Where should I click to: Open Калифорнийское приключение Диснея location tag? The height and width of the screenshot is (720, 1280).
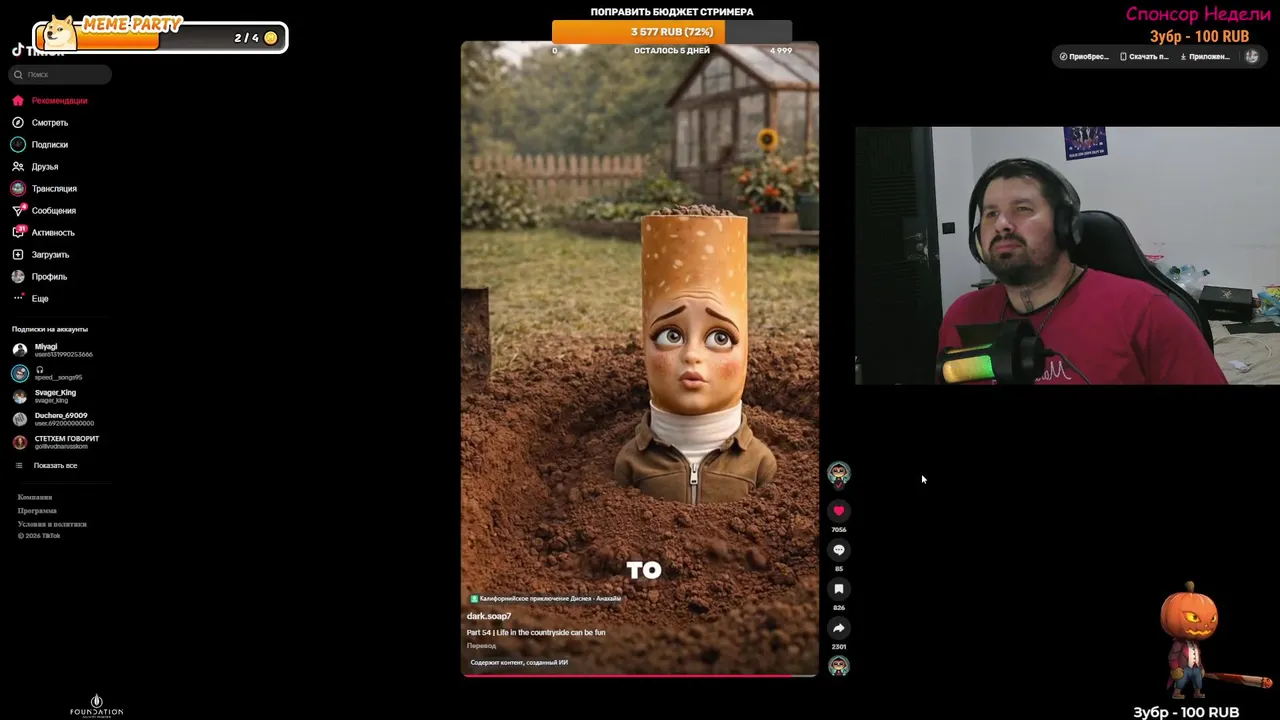click(x=546, y=598)
